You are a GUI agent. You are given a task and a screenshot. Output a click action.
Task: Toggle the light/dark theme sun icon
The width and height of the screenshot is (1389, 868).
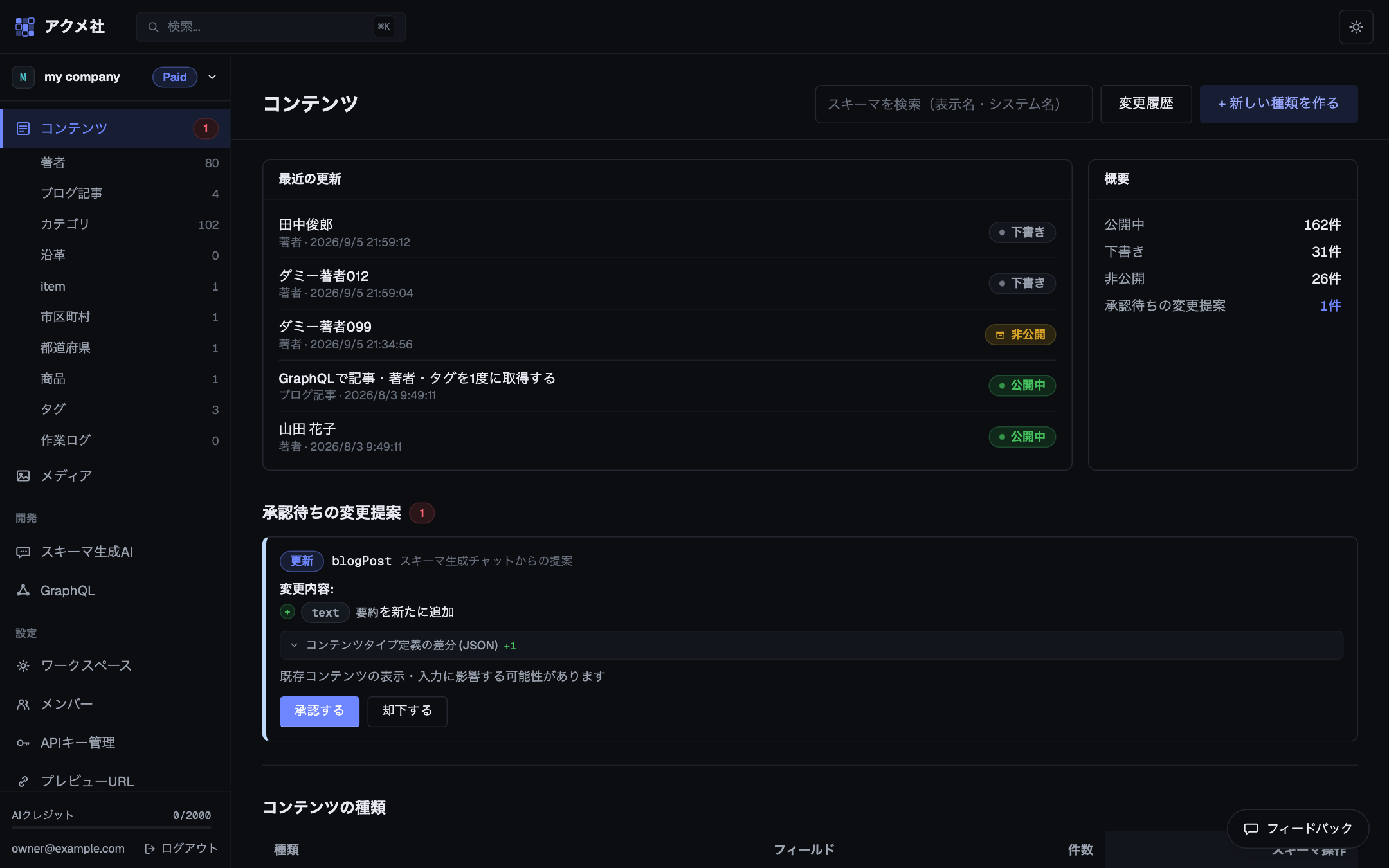pyautogui.click(x=1356, y=27)
